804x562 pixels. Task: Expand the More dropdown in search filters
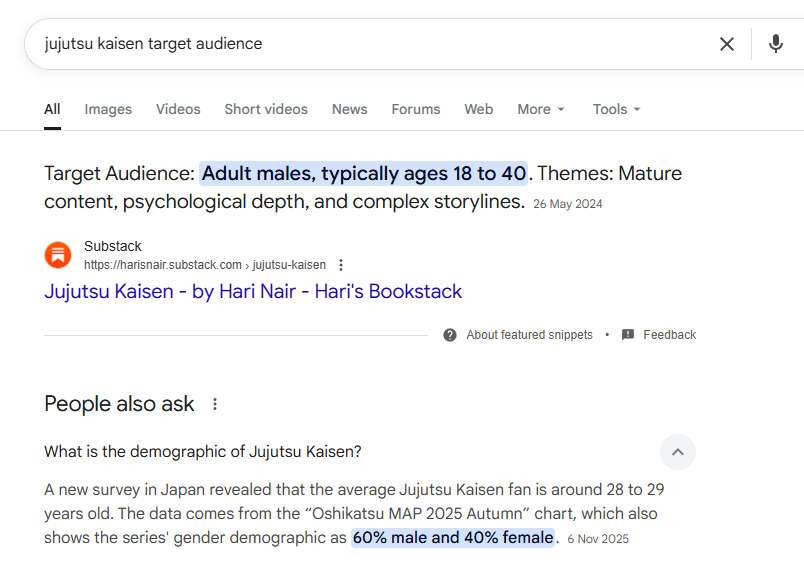541,109
